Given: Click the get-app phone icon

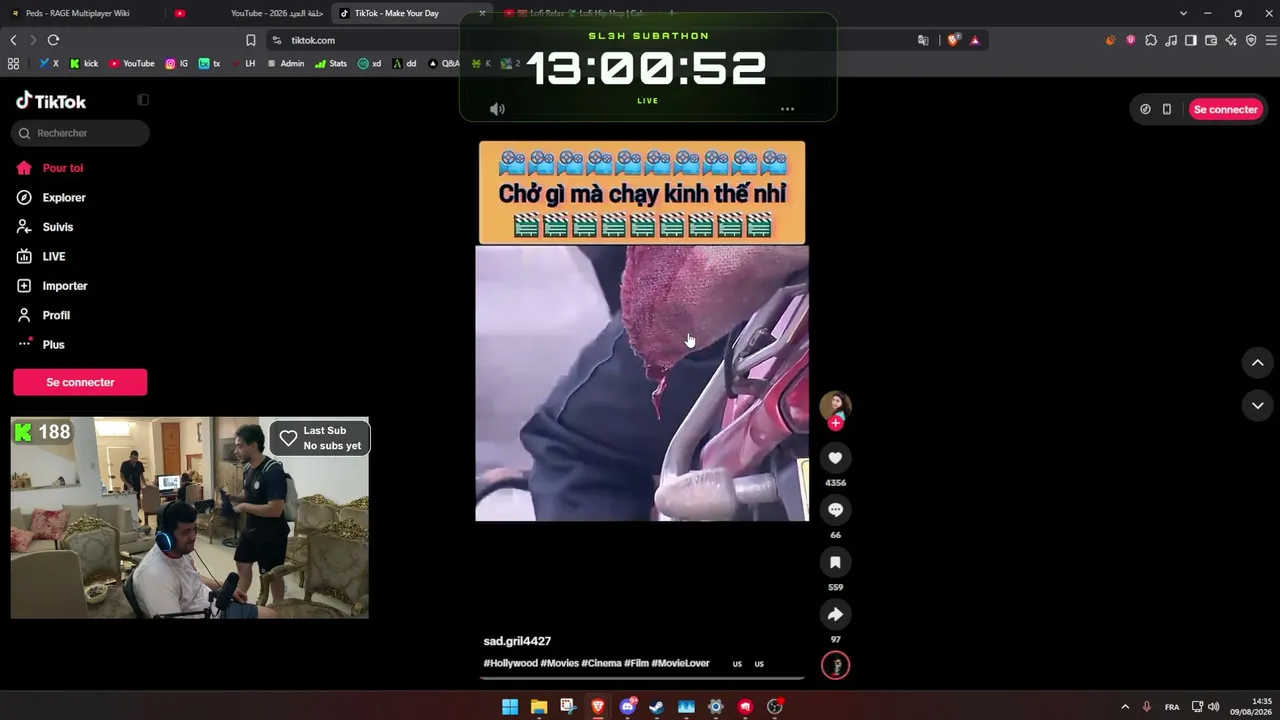Looking at the screenshot, I should click(1166, 109).
